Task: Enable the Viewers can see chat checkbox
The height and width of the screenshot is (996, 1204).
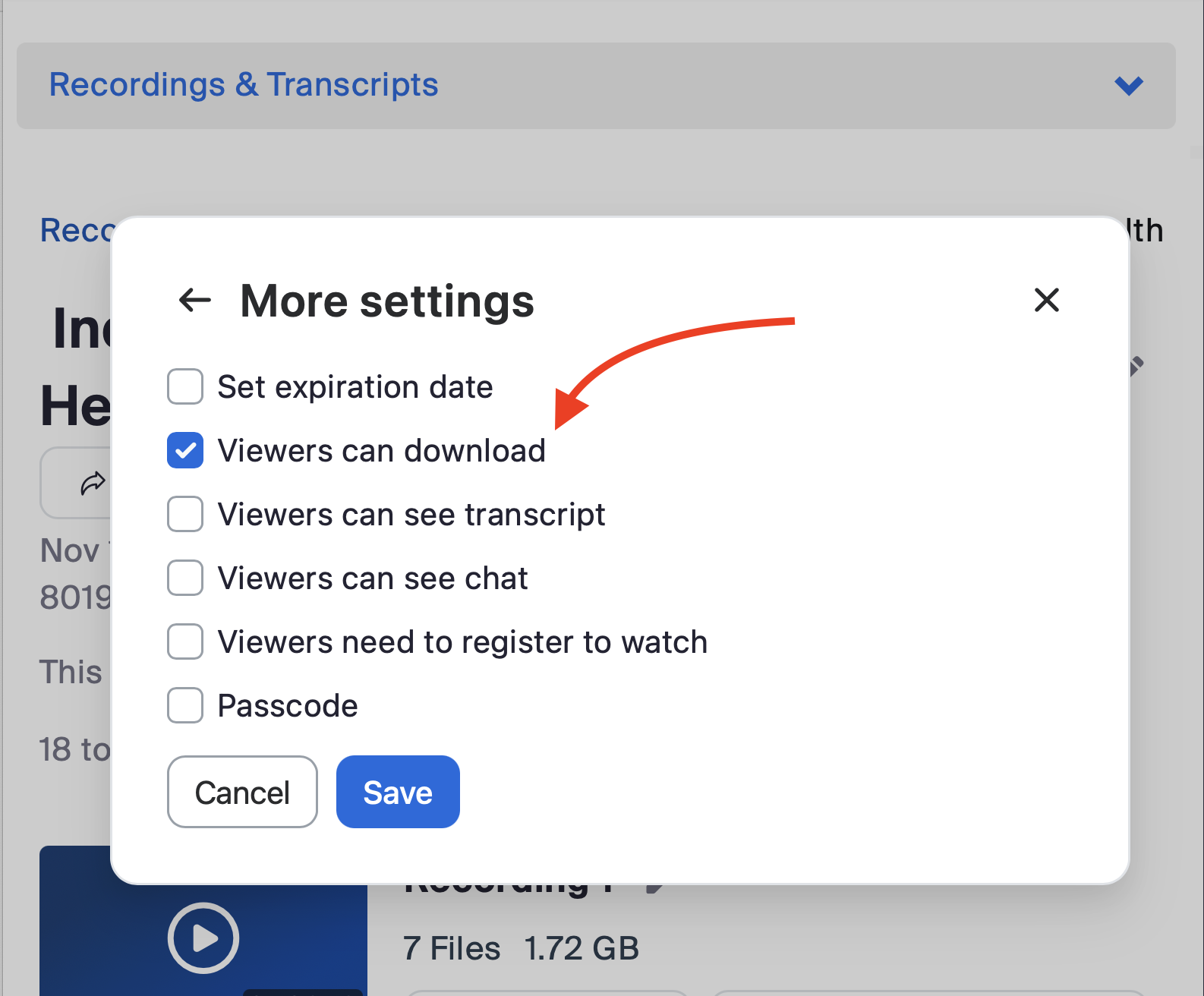Action: click(x=185, y=578)
